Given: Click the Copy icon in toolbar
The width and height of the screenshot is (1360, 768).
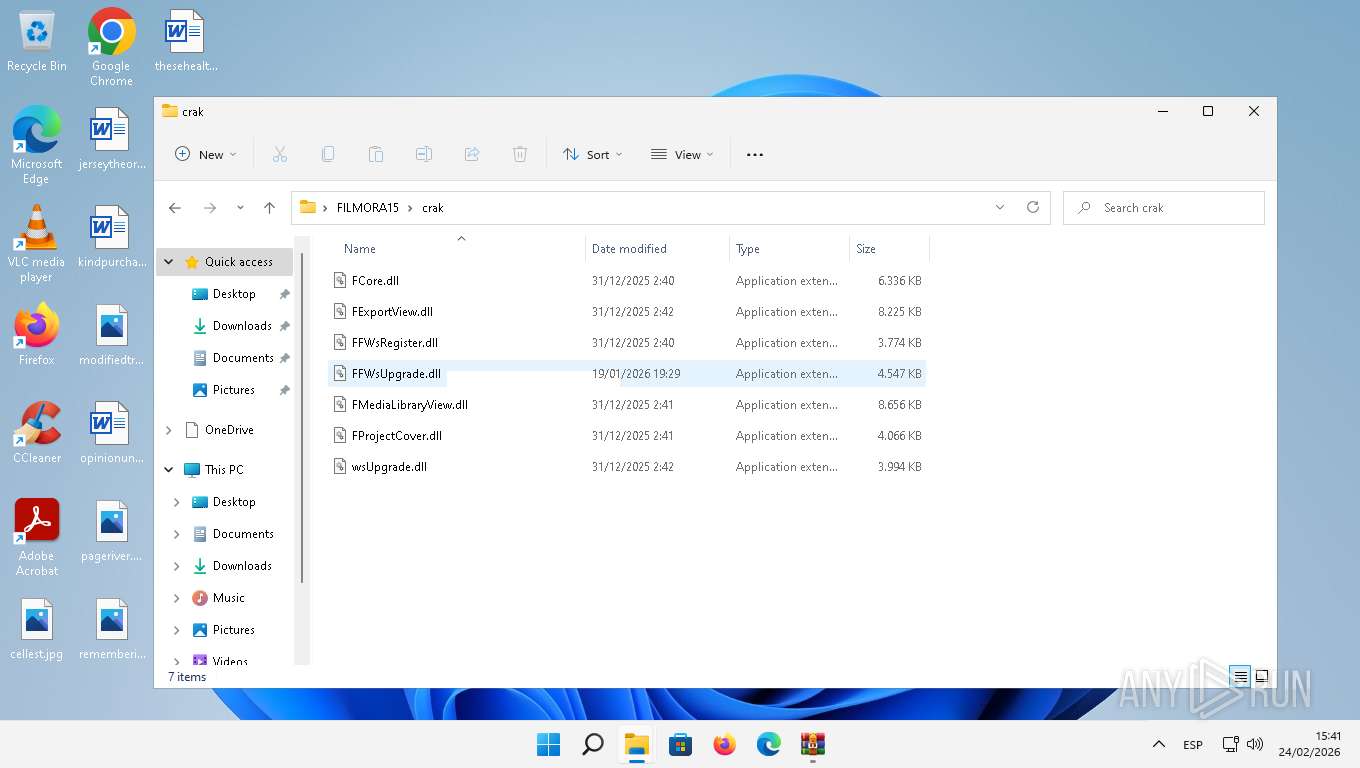Looking at the screenshot, I should coord(328,154).
